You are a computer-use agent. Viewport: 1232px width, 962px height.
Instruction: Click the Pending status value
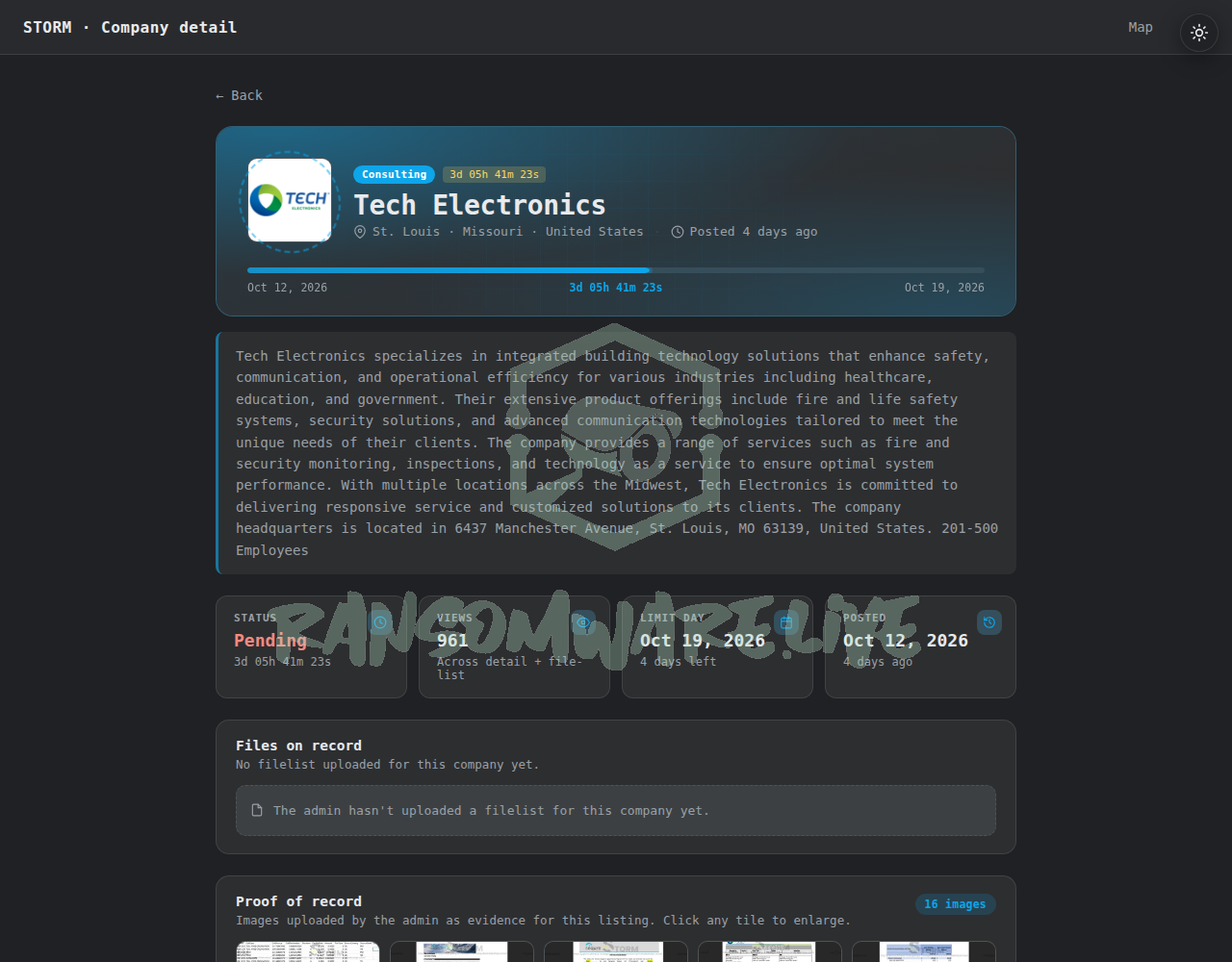pyautogui.click(x=270, y=641)
